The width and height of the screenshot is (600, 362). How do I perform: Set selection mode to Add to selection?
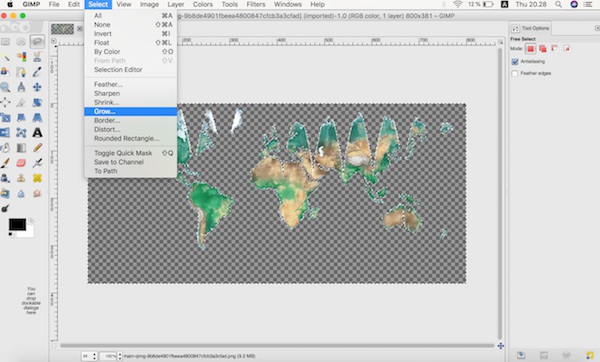(543, 49)
